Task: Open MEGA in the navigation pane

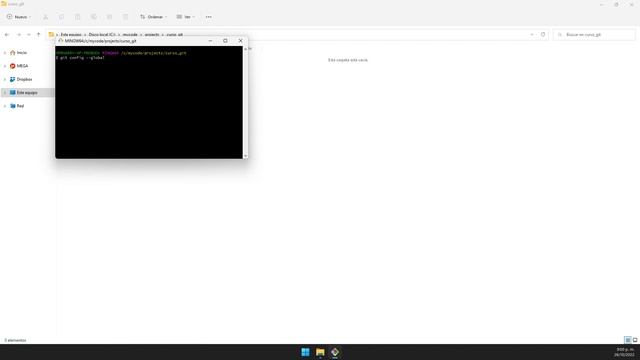Action: click(x=19, y=66)
